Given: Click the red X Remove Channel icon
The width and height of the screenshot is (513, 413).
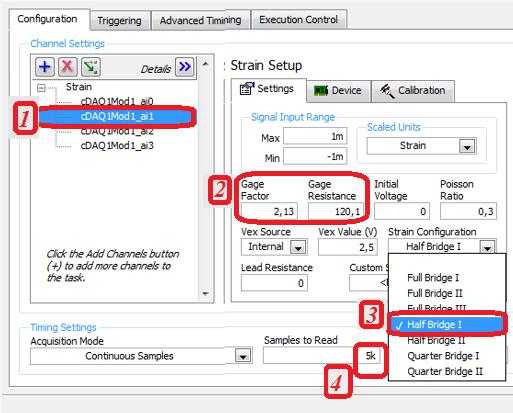Looking at the screenshot, I should pyautogui.click(x=67, y=67).
